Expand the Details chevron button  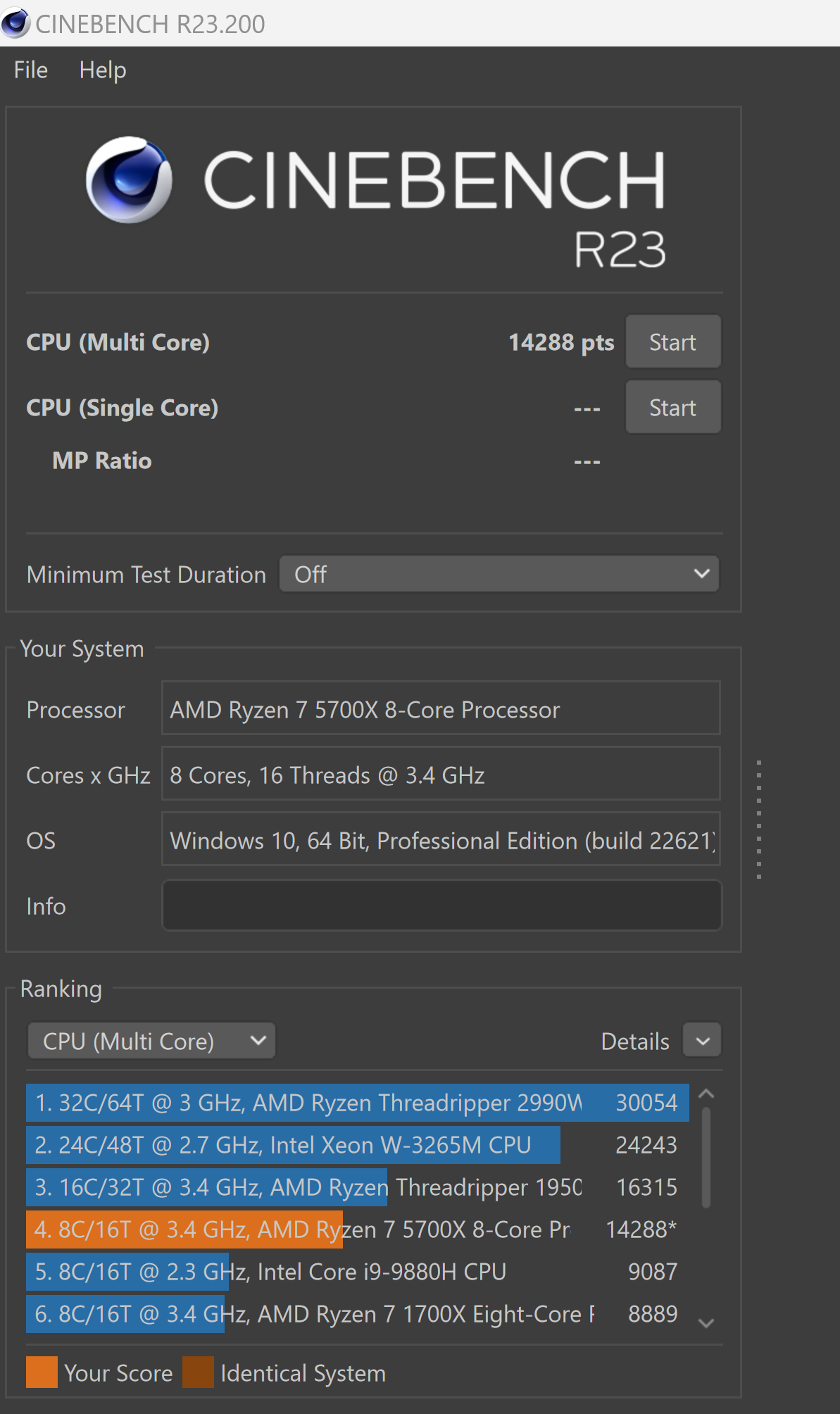(703, 1041)
